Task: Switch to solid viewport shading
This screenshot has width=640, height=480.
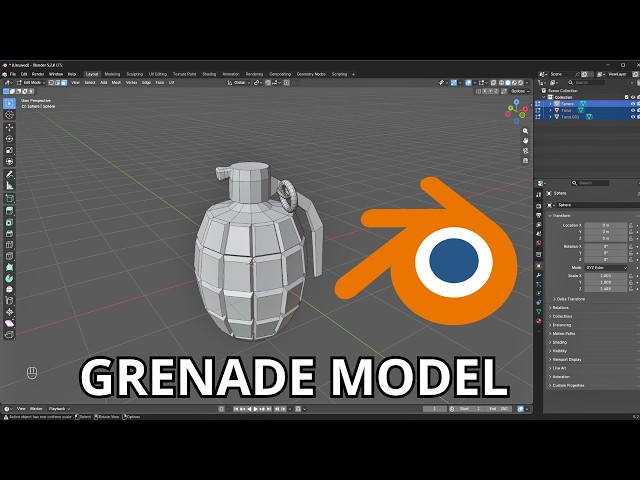Action: pos(508,82)
